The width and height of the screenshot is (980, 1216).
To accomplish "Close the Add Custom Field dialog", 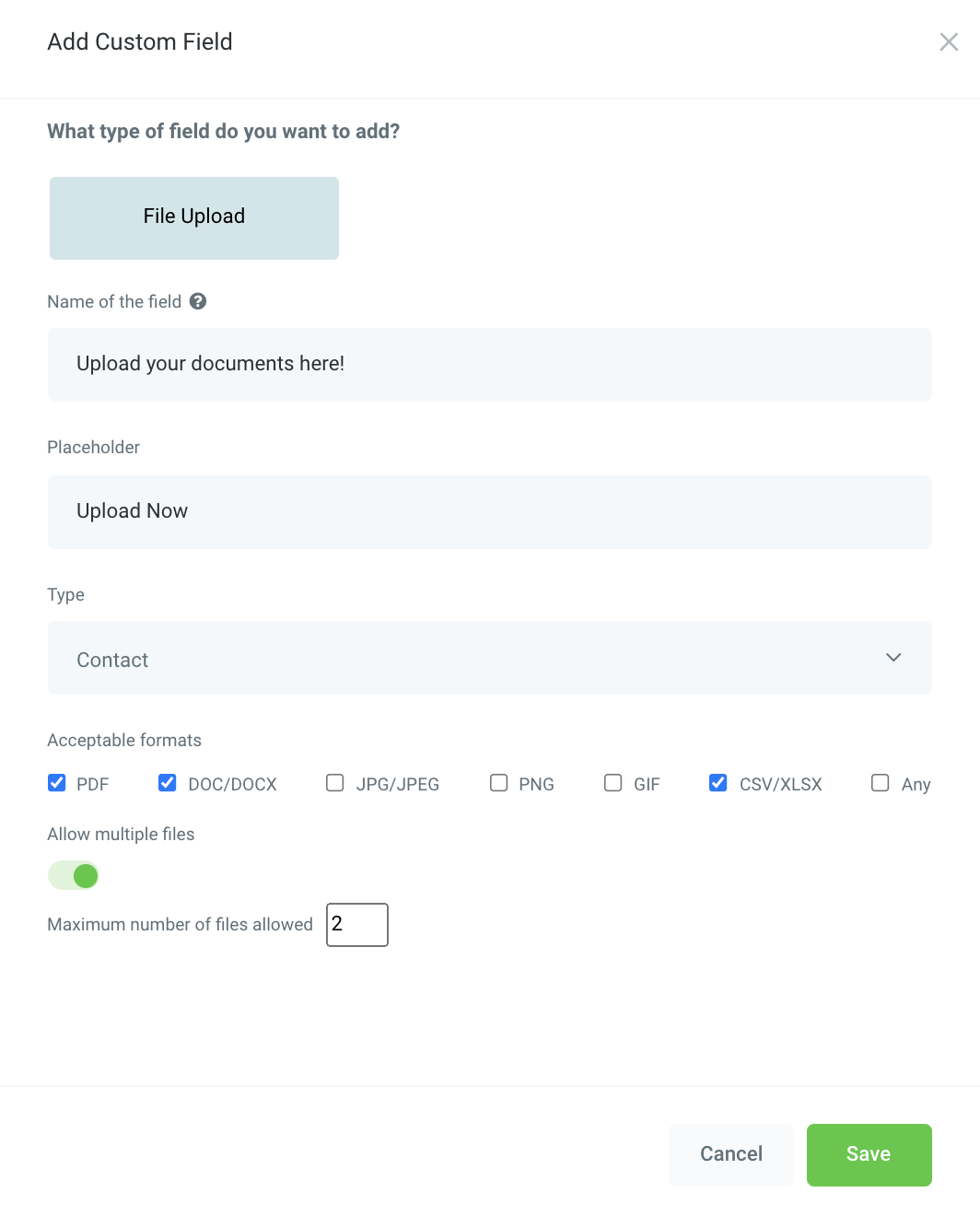I will tap(949, 41).
